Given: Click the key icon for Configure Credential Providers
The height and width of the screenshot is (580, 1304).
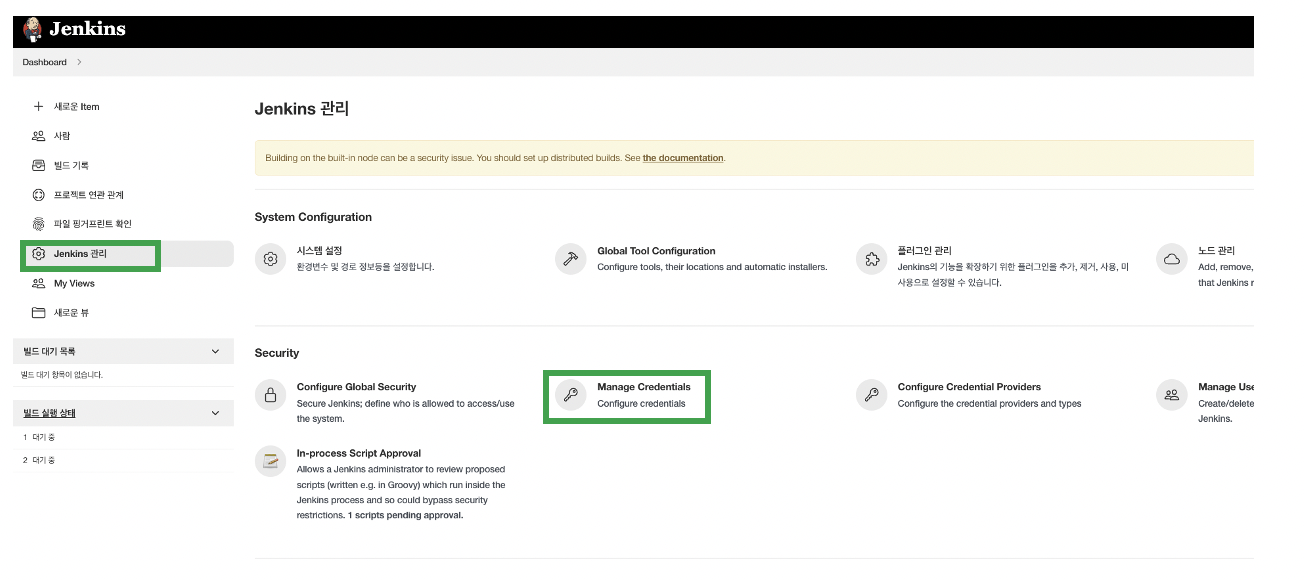Looking at the screenshot, I should point(872,395).
